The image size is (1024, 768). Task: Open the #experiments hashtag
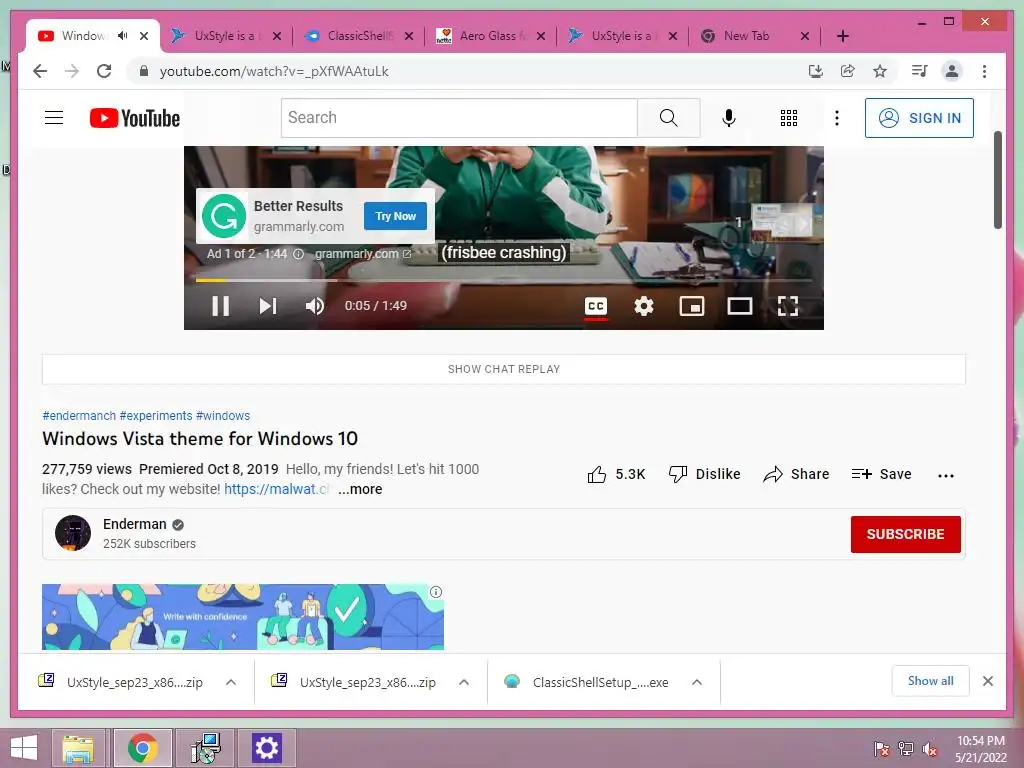click(156, 415)
